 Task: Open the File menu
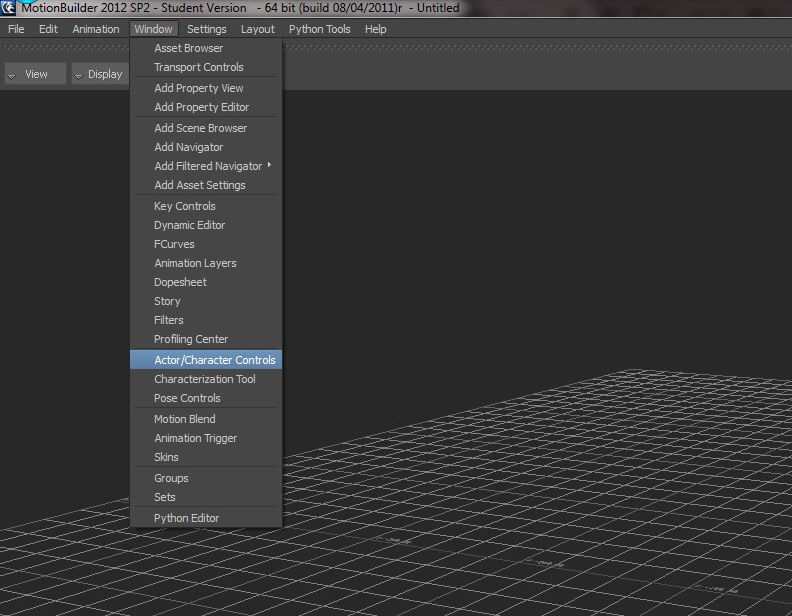pos(16,29)
